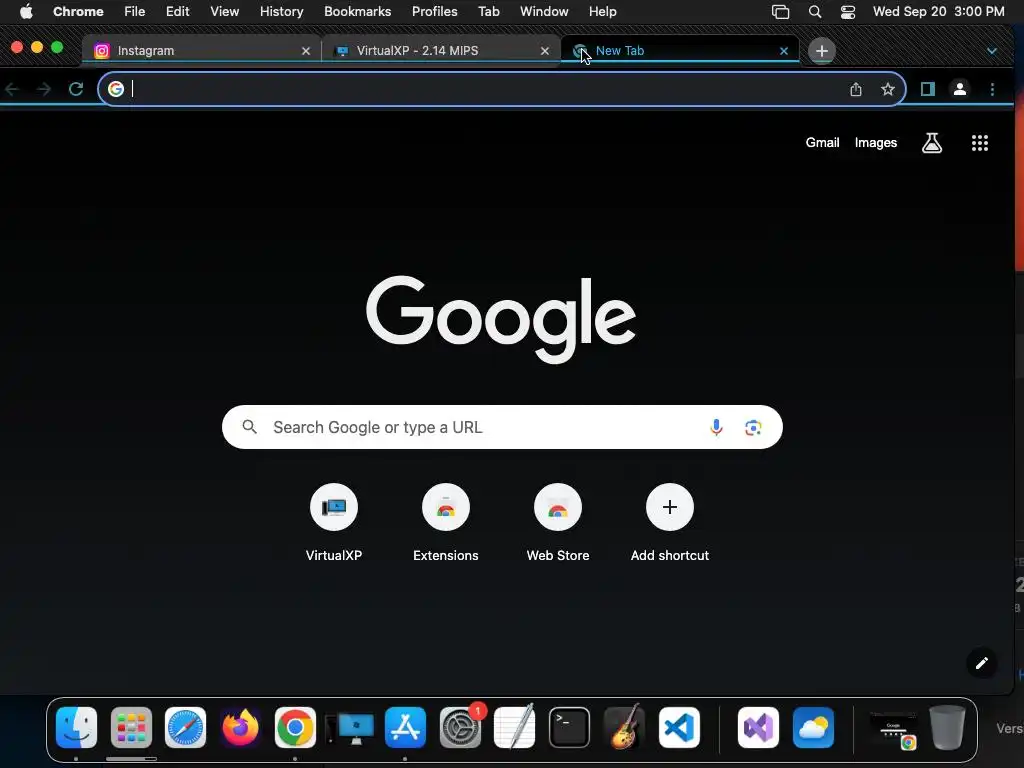Click the Google icon in address bar

(116, 89)
